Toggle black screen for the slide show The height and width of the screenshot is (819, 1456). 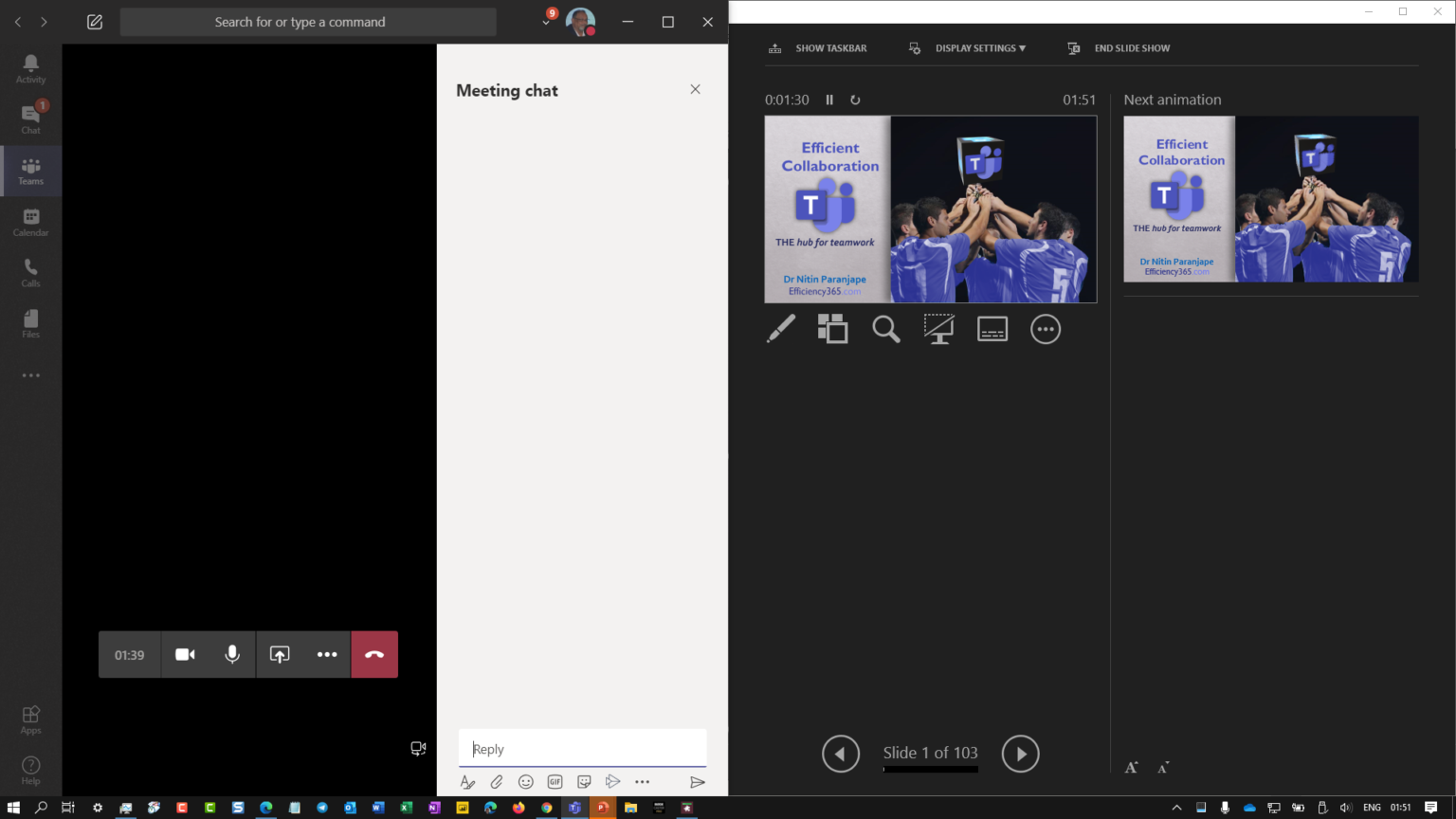939,328
